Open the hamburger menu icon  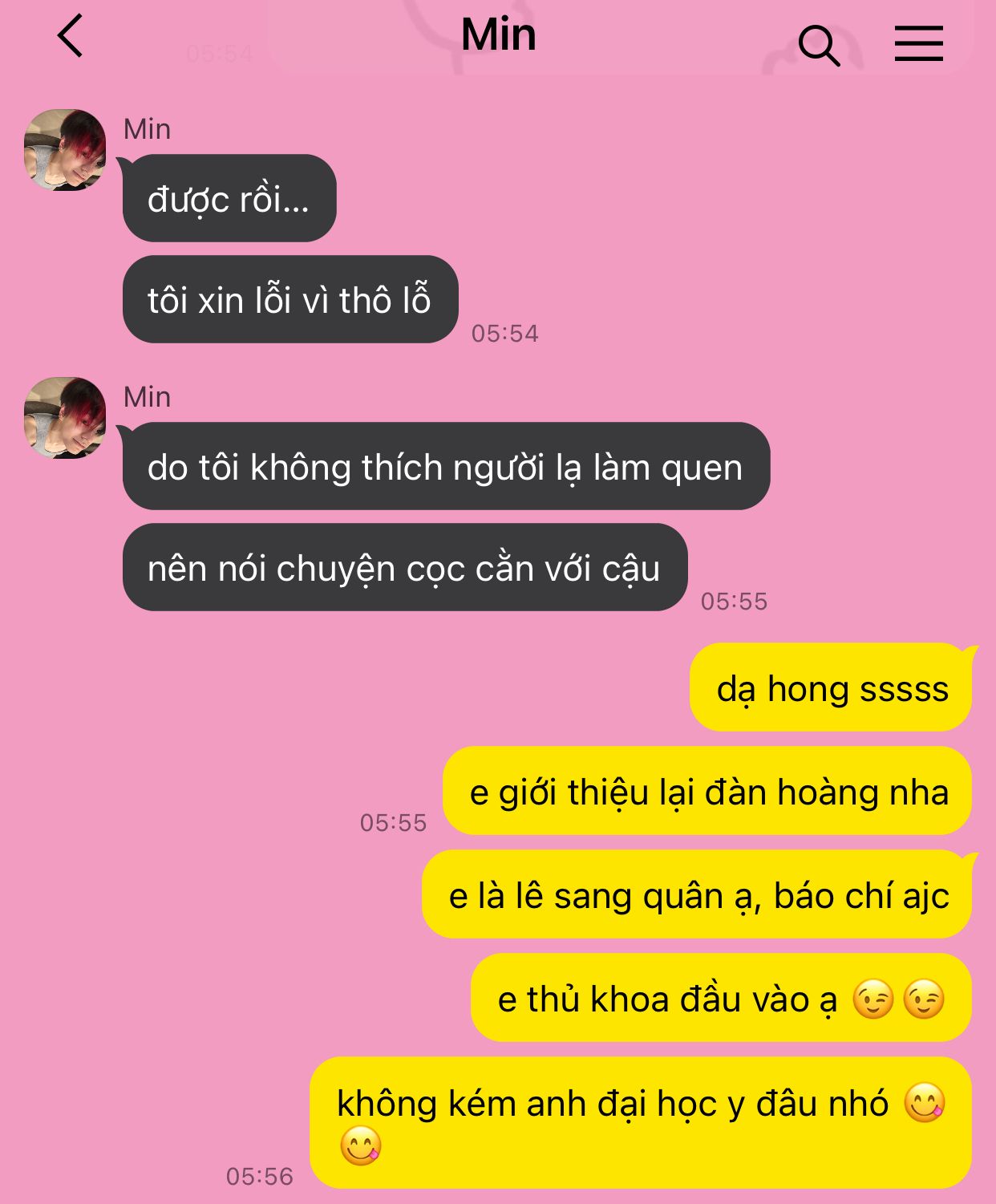click(919, 43)
